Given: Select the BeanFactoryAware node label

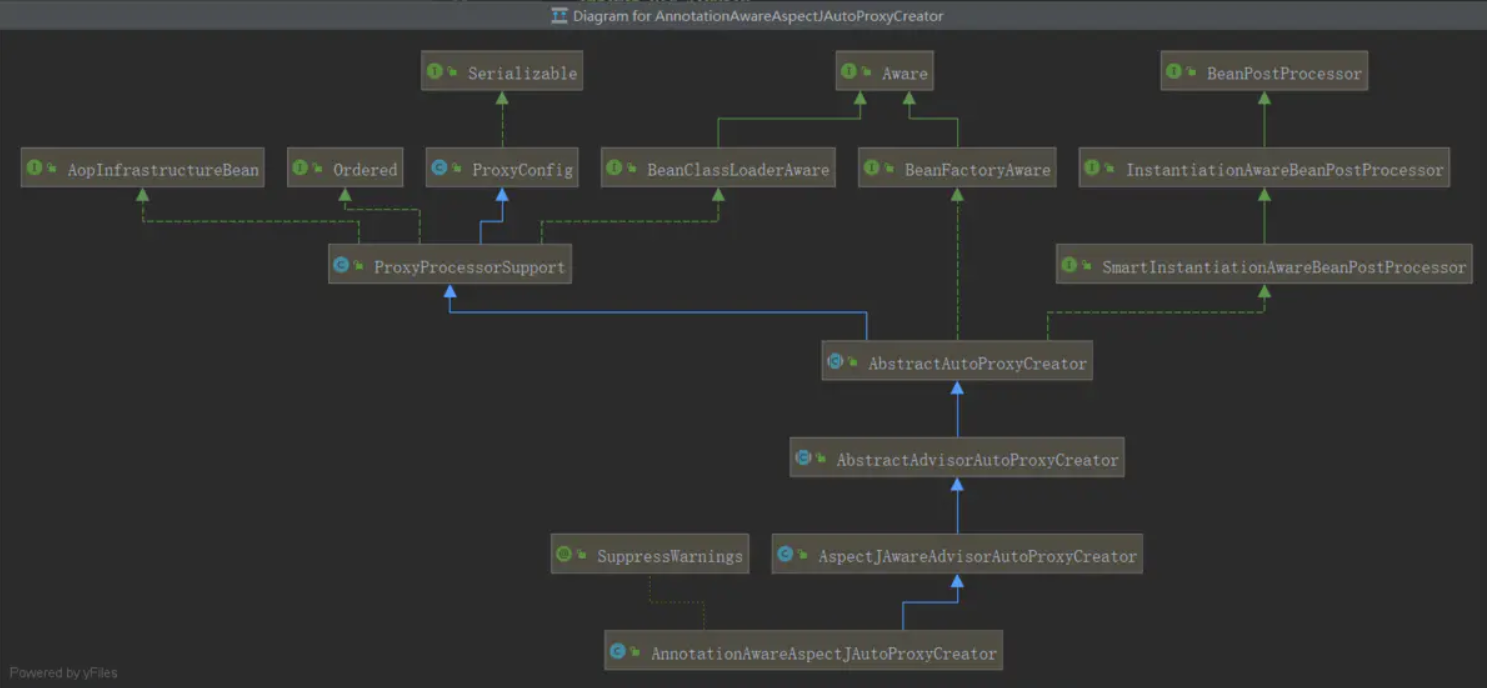Looking at the screenshot, I should (x=978, y=170).
